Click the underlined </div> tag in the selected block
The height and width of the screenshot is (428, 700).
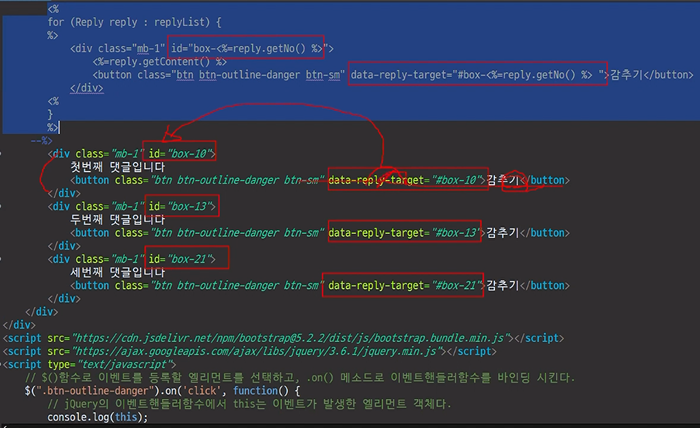click(87, 88)
